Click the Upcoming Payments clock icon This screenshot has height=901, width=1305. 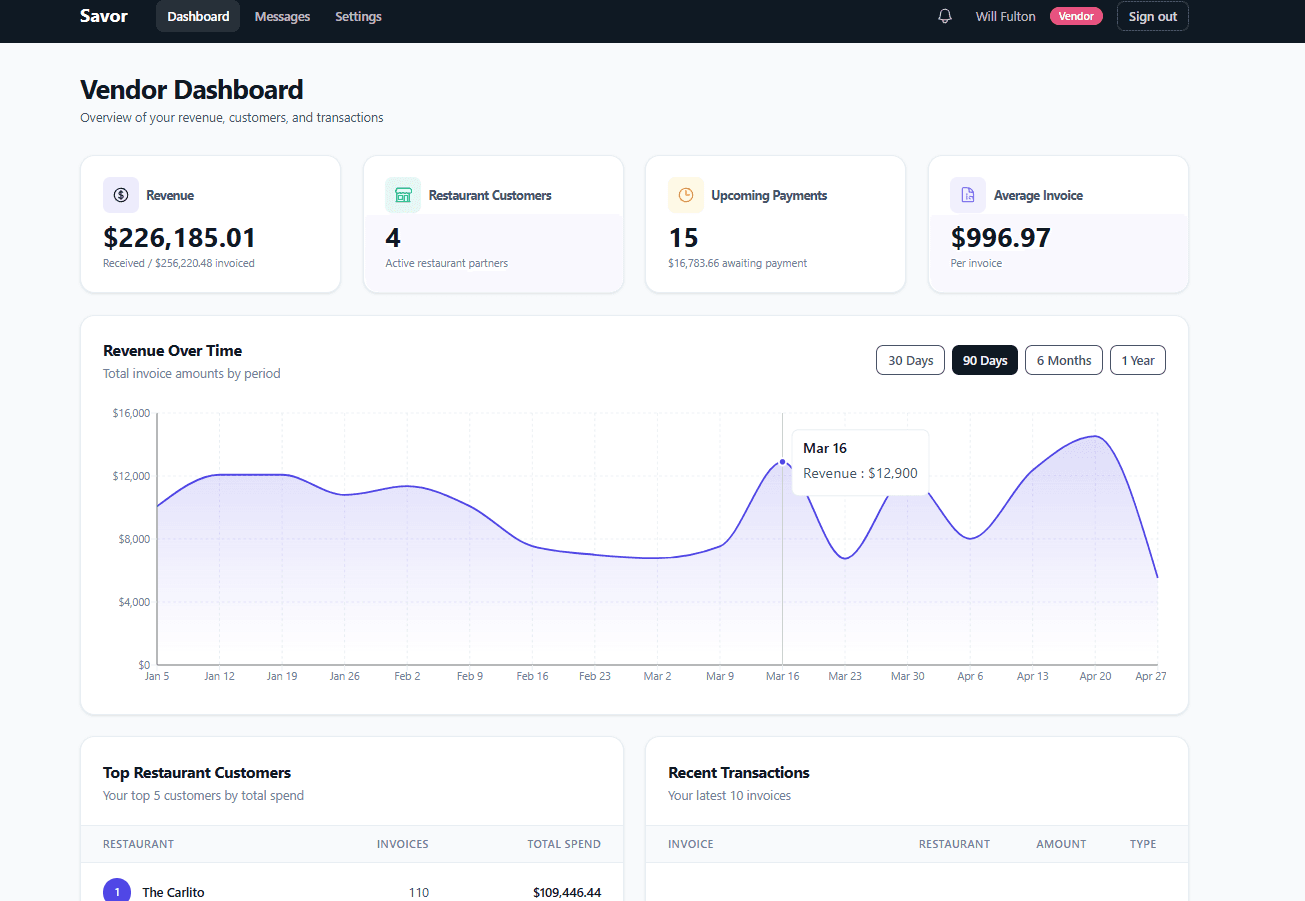(x=686, y=195)
